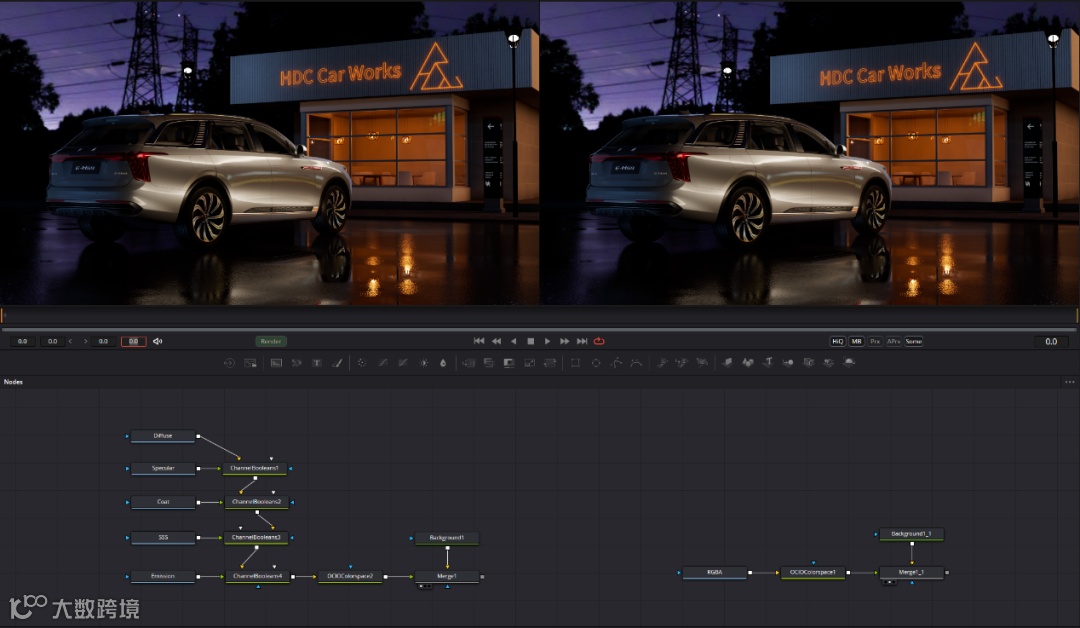The image size is (1080, 628).
Task: Click the green Render button
Action: click(271, 342)
